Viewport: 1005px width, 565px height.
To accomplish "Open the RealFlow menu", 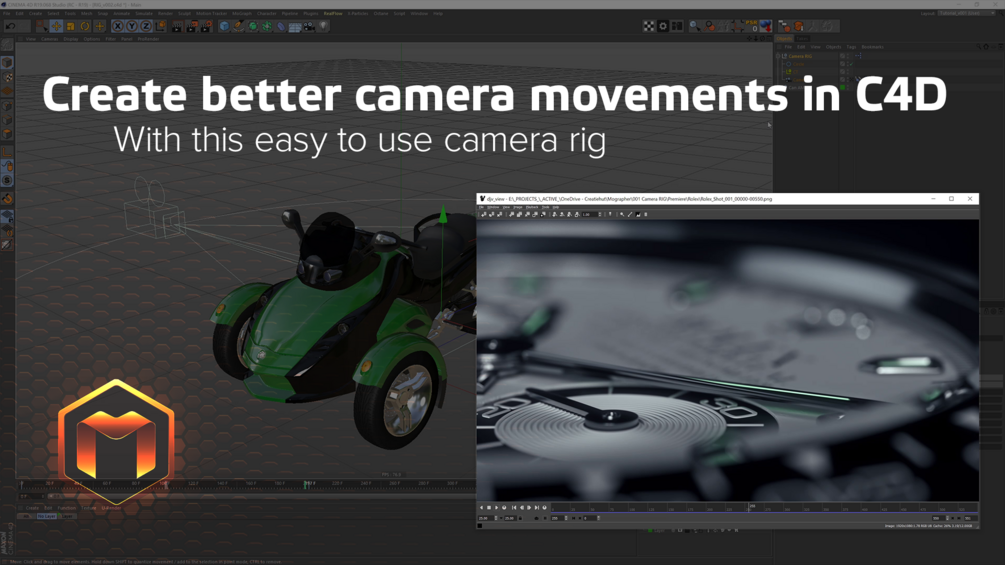I will pos(333,13).
